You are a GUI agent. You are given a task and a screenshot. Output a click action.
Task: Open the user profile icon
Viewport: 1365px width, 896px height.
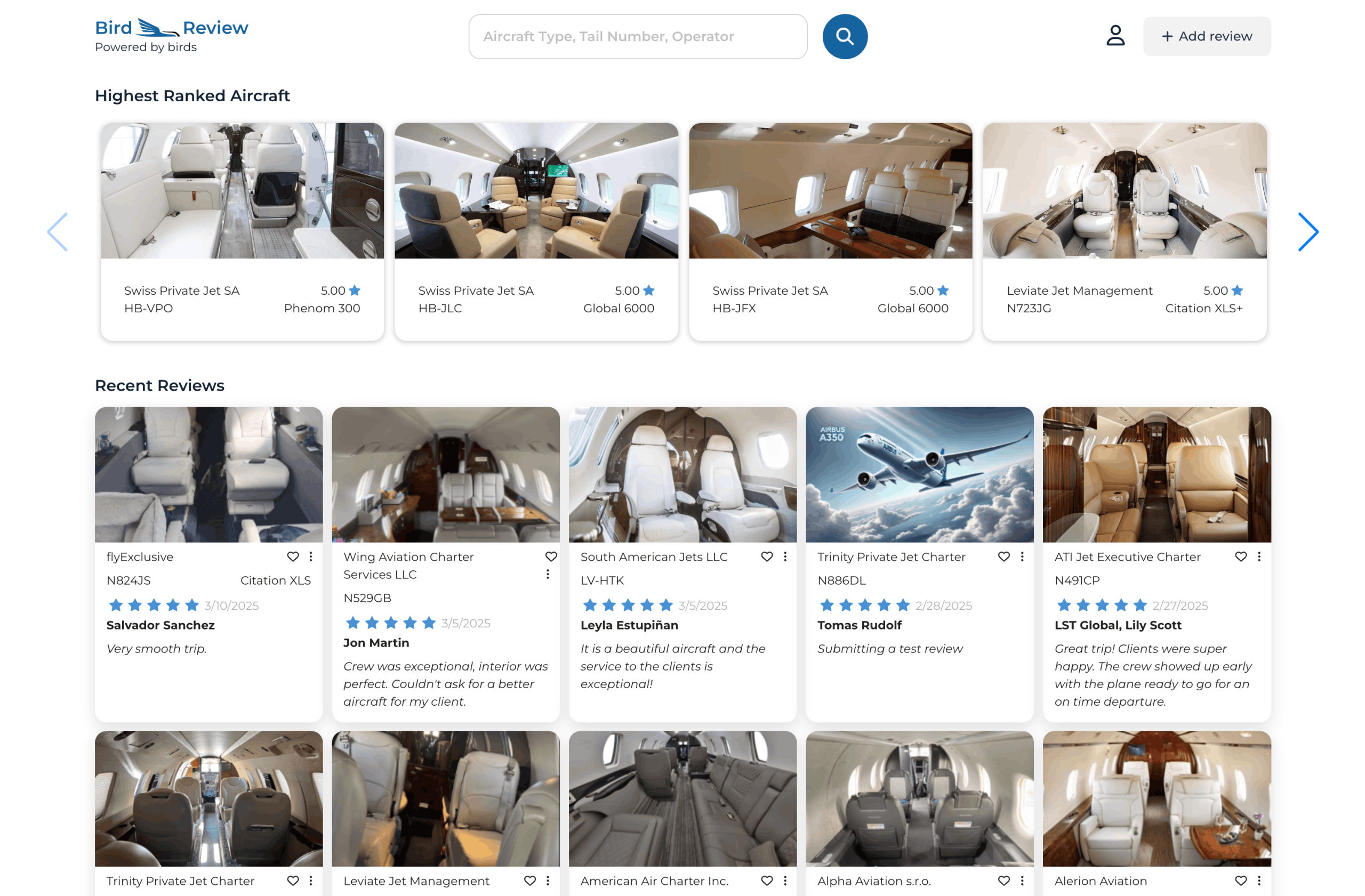1115,36
